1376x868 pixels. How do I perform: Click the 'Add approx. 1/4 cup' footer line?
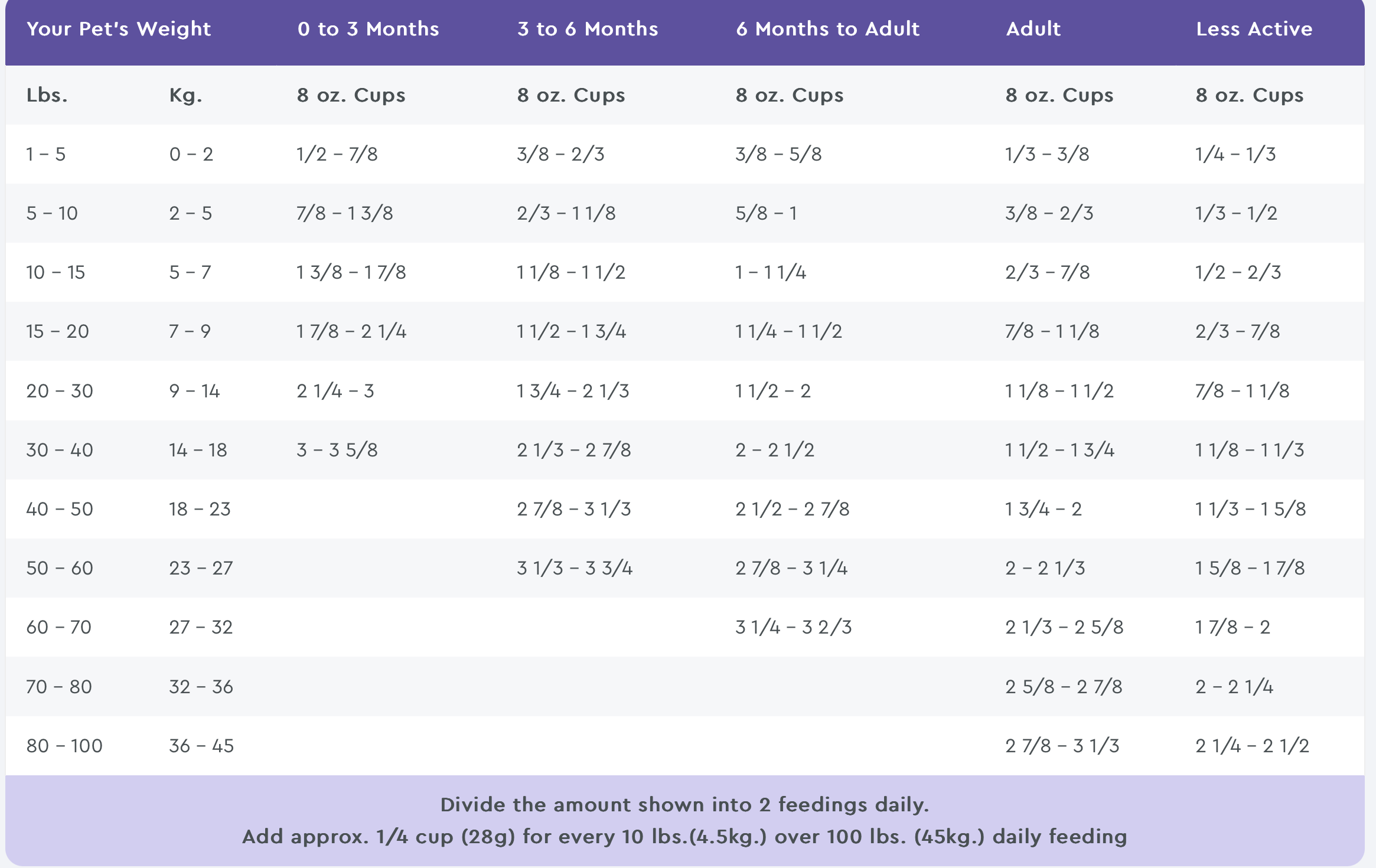685,837
